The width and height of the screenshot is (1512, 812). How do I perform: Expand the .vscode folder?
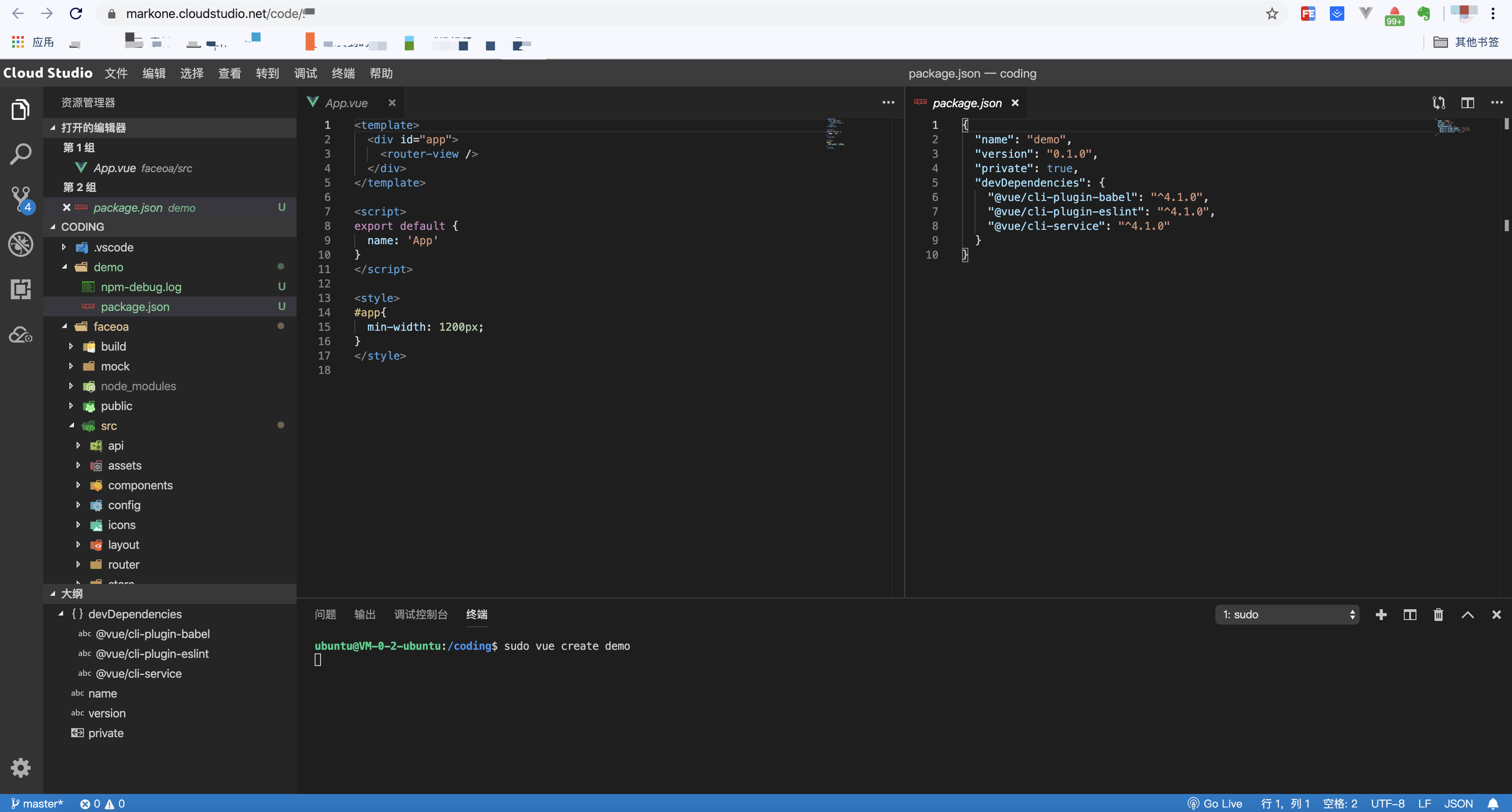click(x=64, y=247)
